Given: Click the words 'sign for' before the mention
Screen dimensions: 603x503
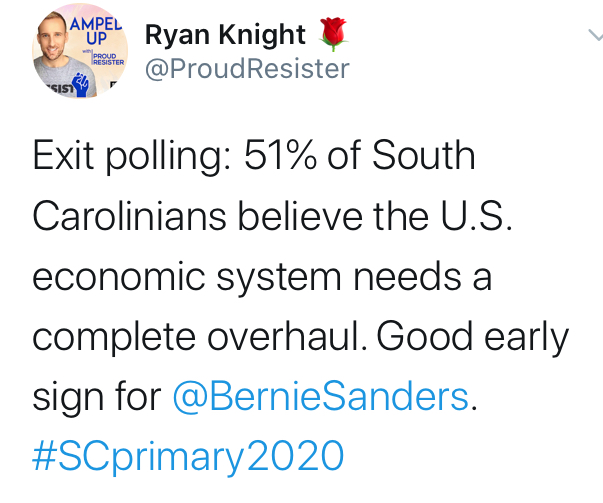Looking at the screenshot, I should [97, 398].
